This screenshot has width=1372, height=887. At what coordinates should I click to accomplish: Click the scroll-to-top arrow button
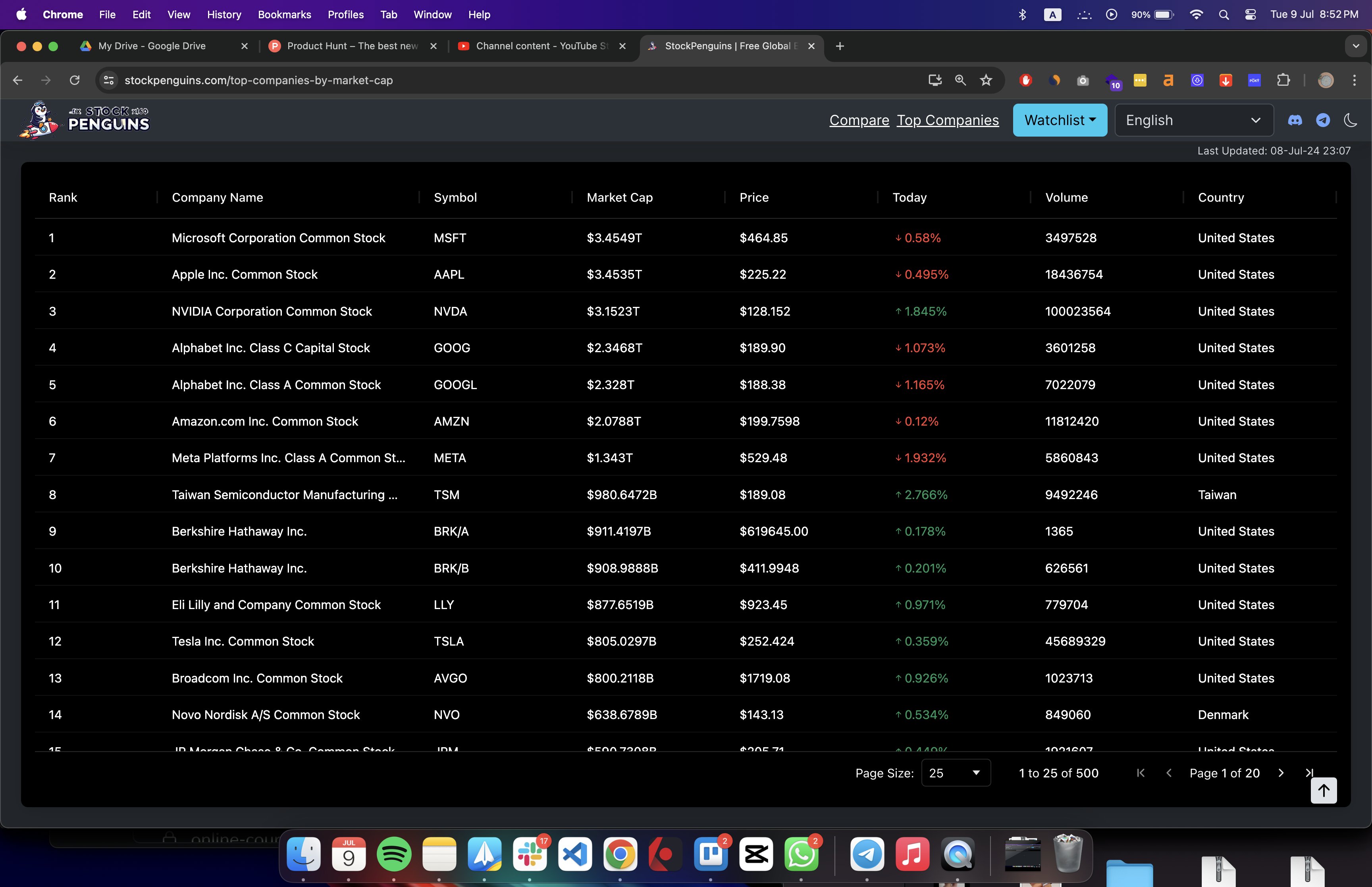pos(1324,790)
